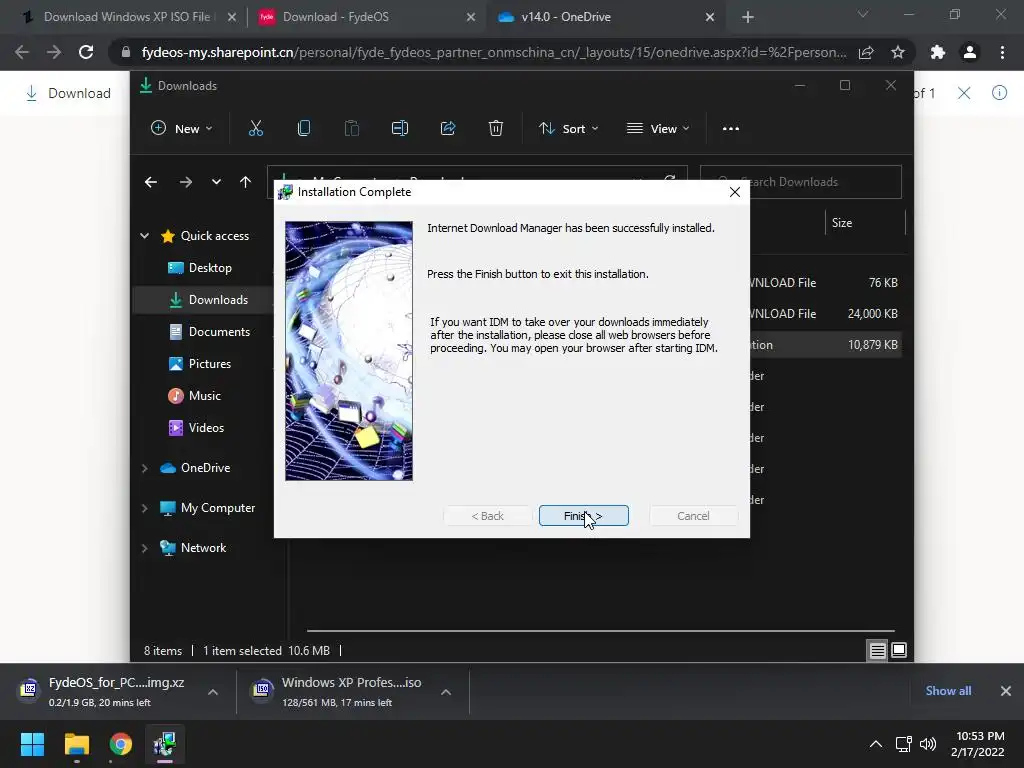Go back in Explorer navigation
The image size is (1024, 768).
[x=151, y=182]
